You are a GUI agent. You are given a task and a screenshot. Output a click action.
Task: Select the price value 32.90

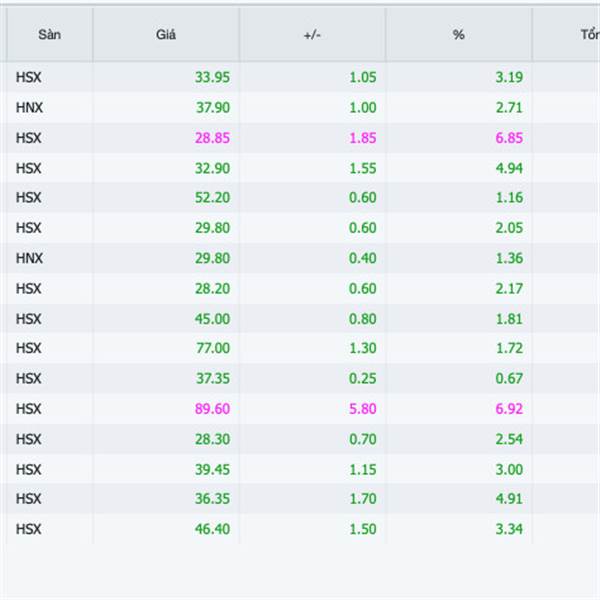pos(212,168)
